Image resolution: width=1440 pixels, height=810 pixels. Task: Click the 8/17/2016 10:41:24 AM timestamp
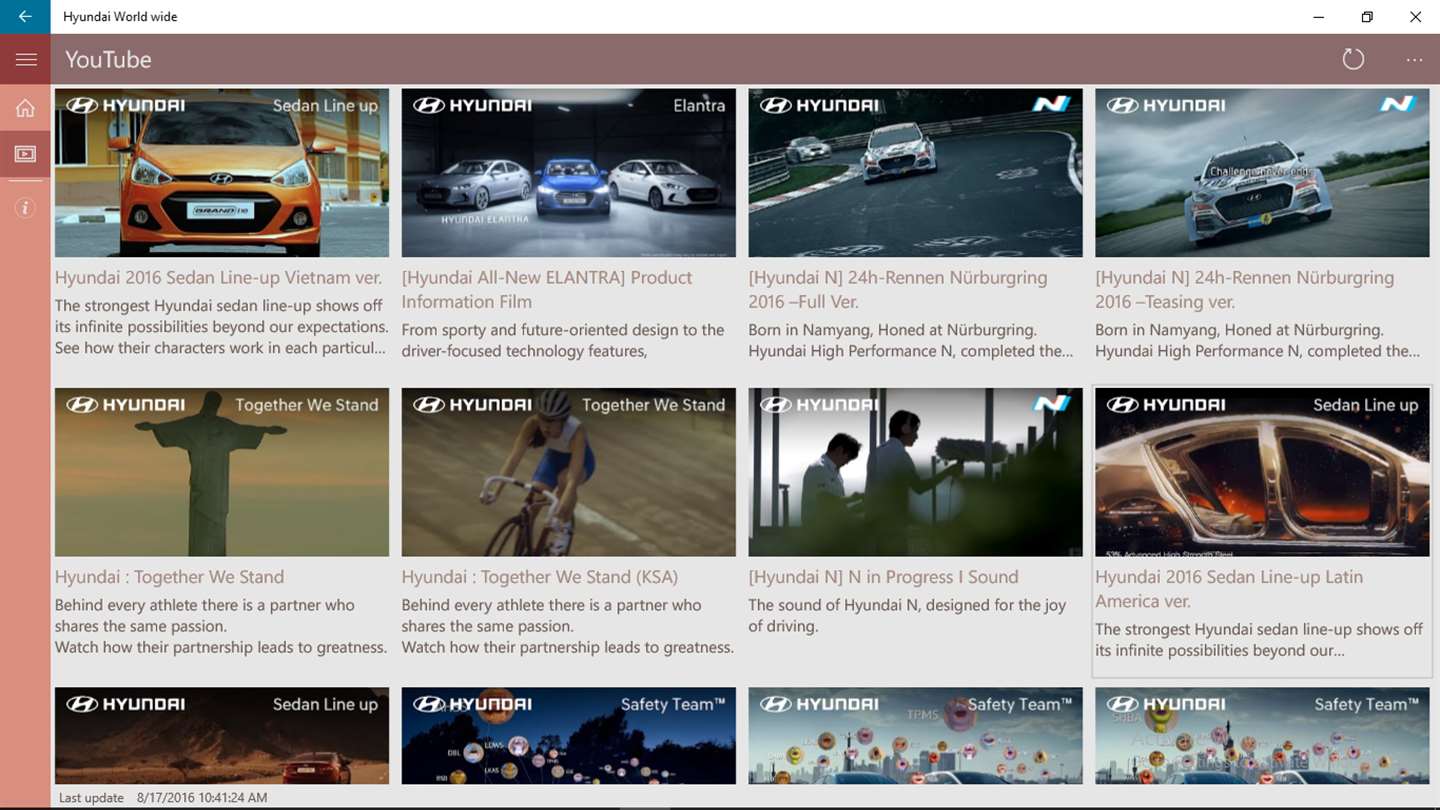coord(203,798)
